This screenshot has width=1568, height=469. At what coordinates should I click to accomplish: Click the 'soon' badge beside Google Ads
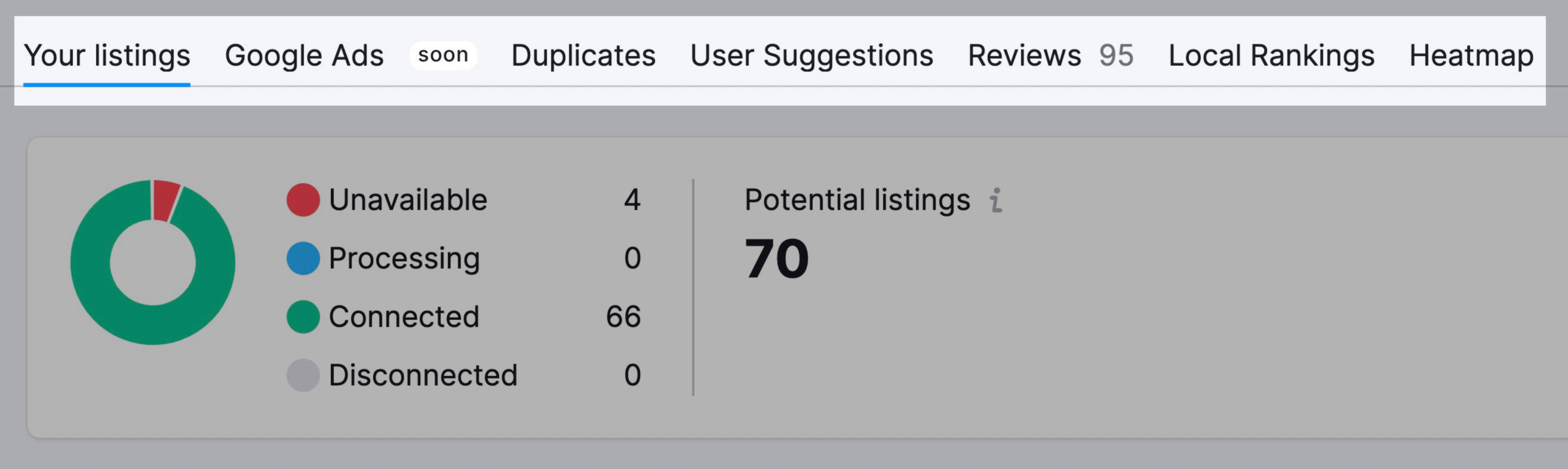point(444,55)
